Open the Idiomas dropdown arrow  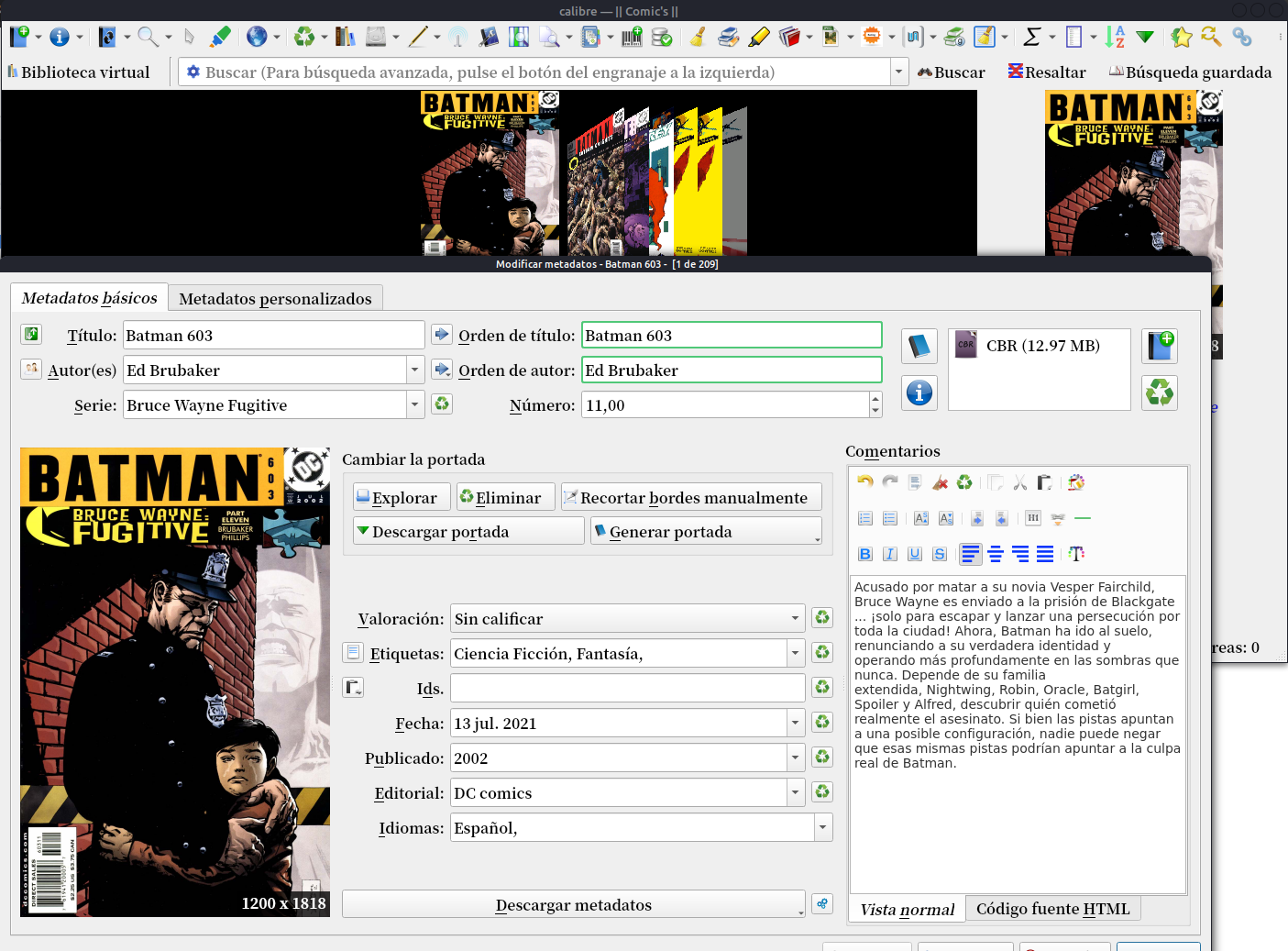click(822, 828)
